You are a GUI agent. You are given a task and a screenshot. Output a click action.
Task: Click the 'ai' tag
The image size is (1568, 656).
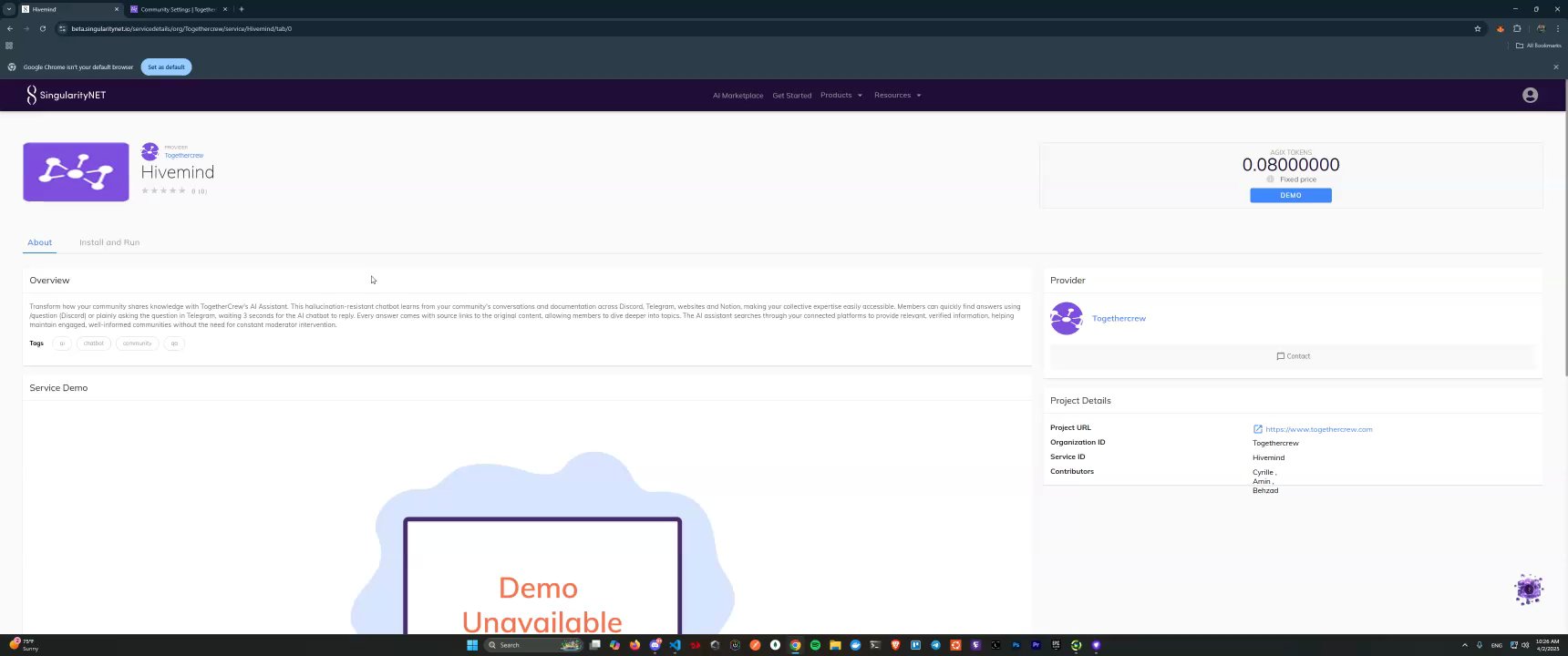(62, 343)
